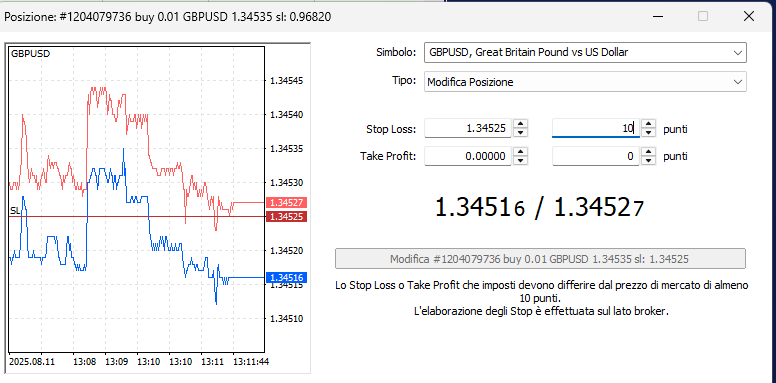776x383 pixels.
Task: Click Modifica #1204079736 position button
Action: coord(540,259)
